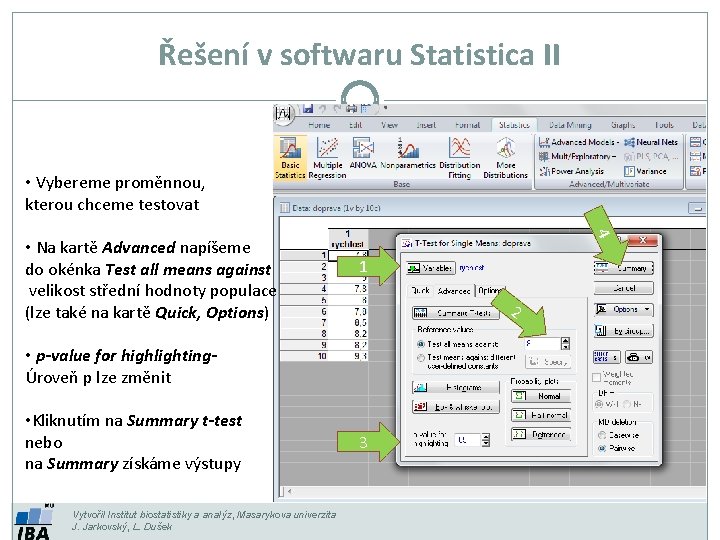Click the Specify button
720x540 pixels.
tap(548, 362)
